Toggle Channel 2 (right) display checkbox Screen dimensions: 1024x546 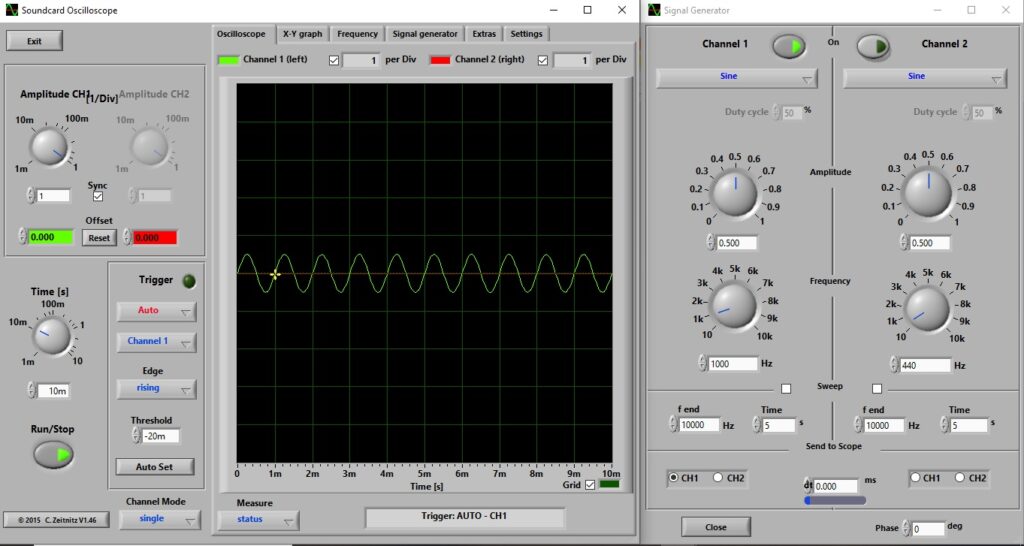(542, 60)
